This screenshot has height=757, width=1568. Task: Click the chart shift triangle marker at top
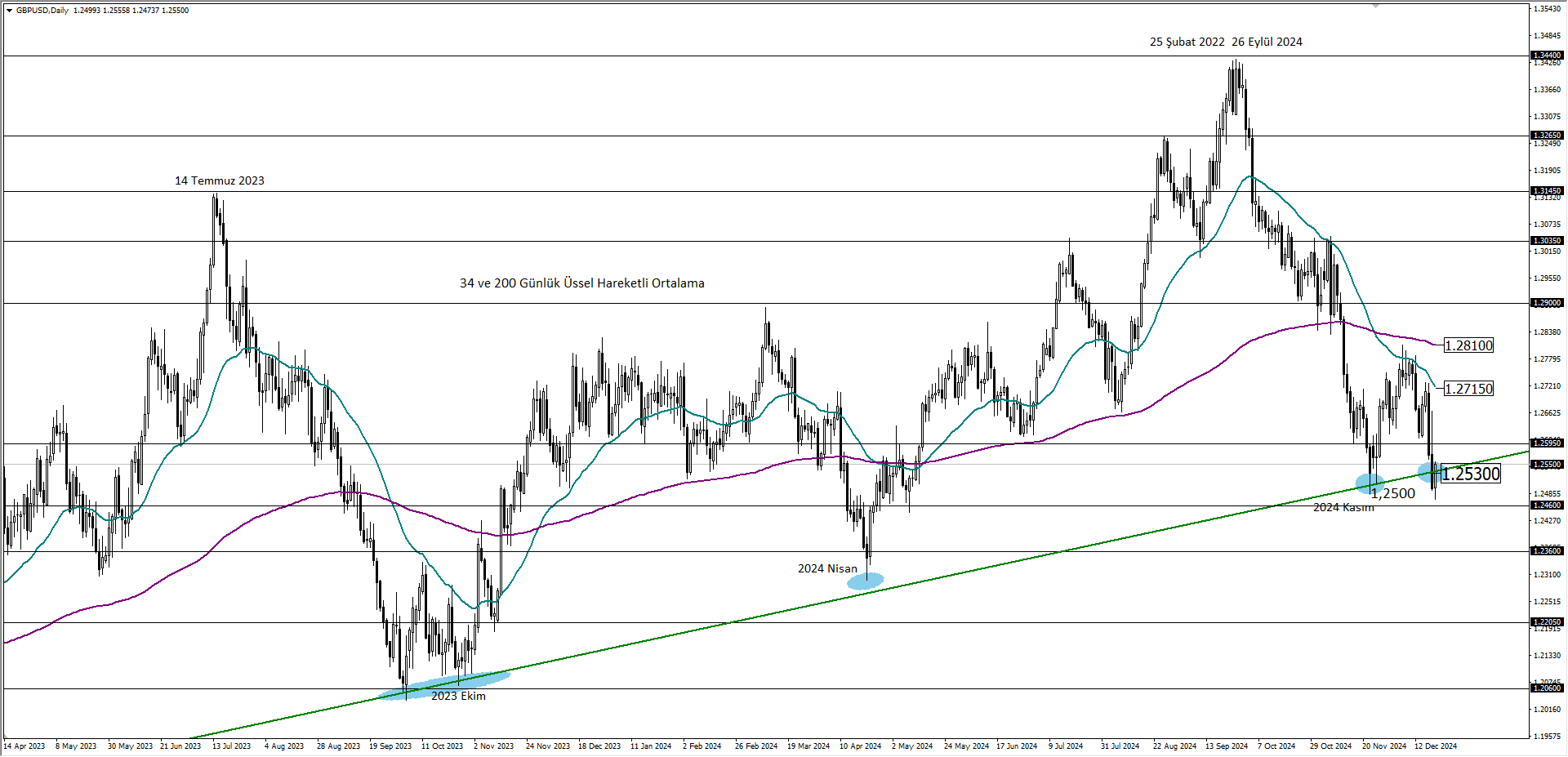tap(1375, 6)
